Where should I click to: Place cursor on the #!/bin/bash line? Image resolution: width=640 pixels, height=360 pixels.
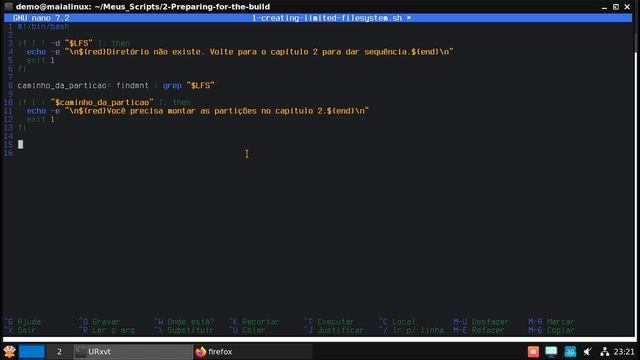tap(43, 27)
